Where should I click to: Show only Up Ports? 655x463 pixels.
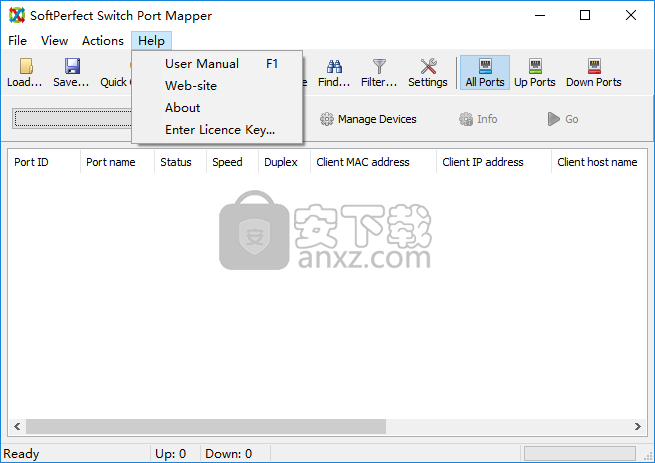tap(535, 72)
